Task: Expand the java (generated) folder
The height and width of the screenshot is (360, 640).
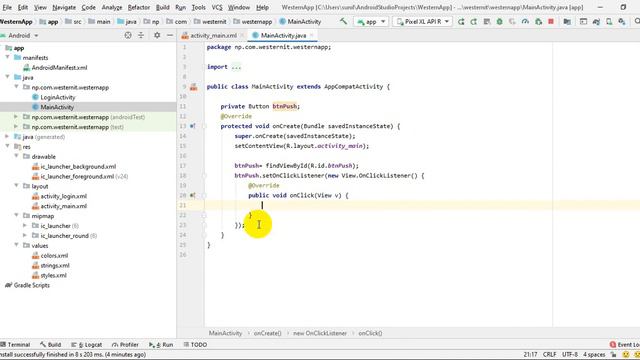Action: 7,137
